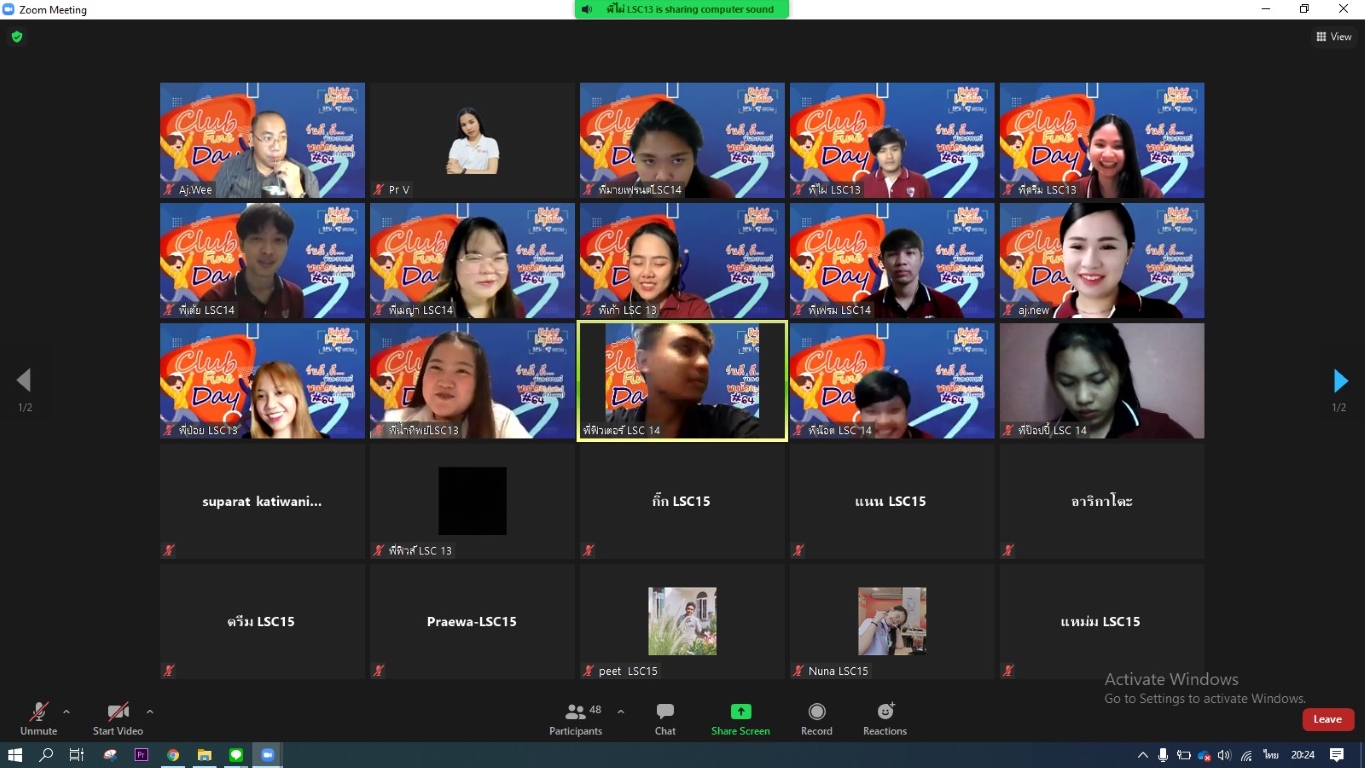The image size is (1365, 768).
Task: Click the green Share Screen button
Action: click(740, 718)
